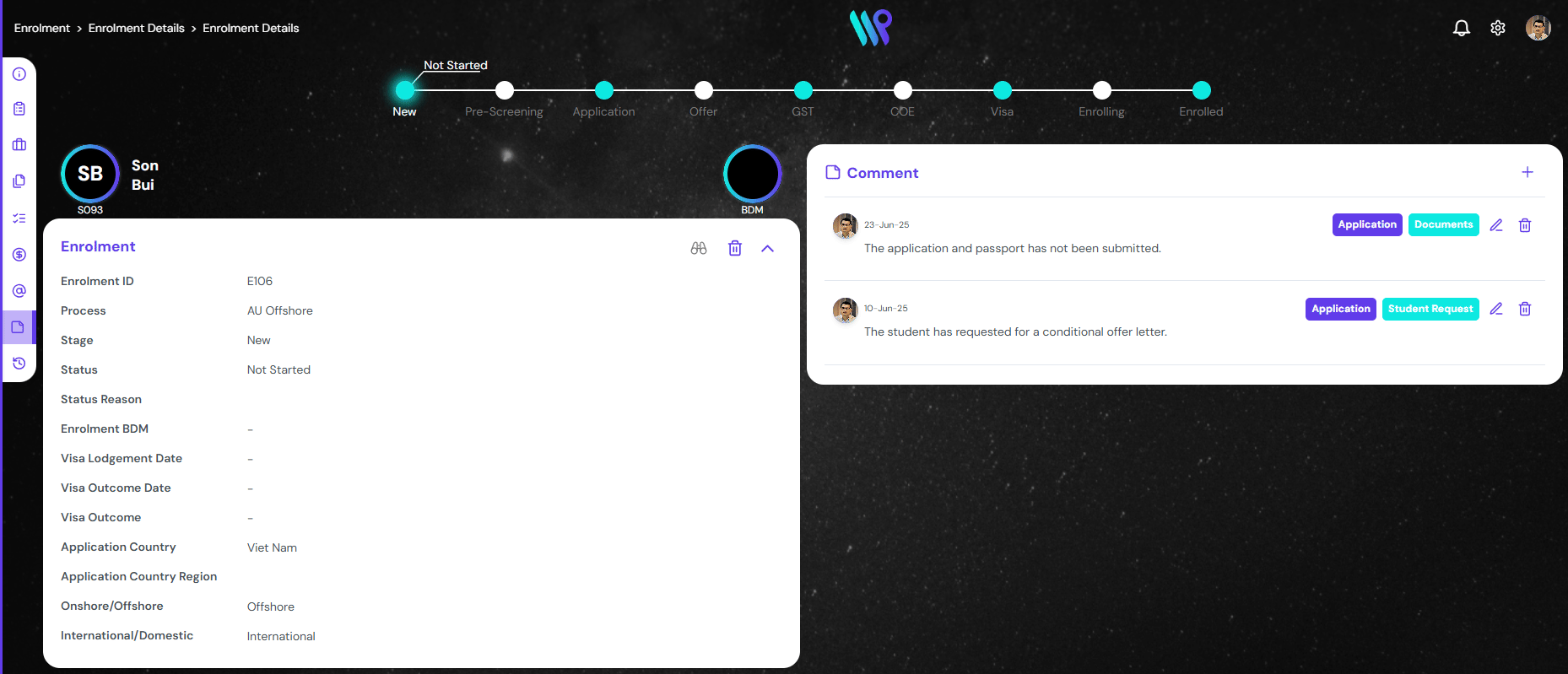This screenshot has width=1568, height=674.
Task: Delete enrolment using the card trash icon
Action: pos(735,248)
